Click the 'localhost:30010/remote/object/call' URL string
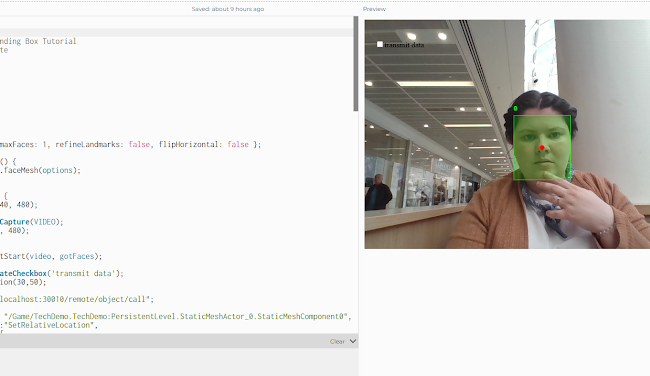The image size is (650, 376). [x=75, y=299]
